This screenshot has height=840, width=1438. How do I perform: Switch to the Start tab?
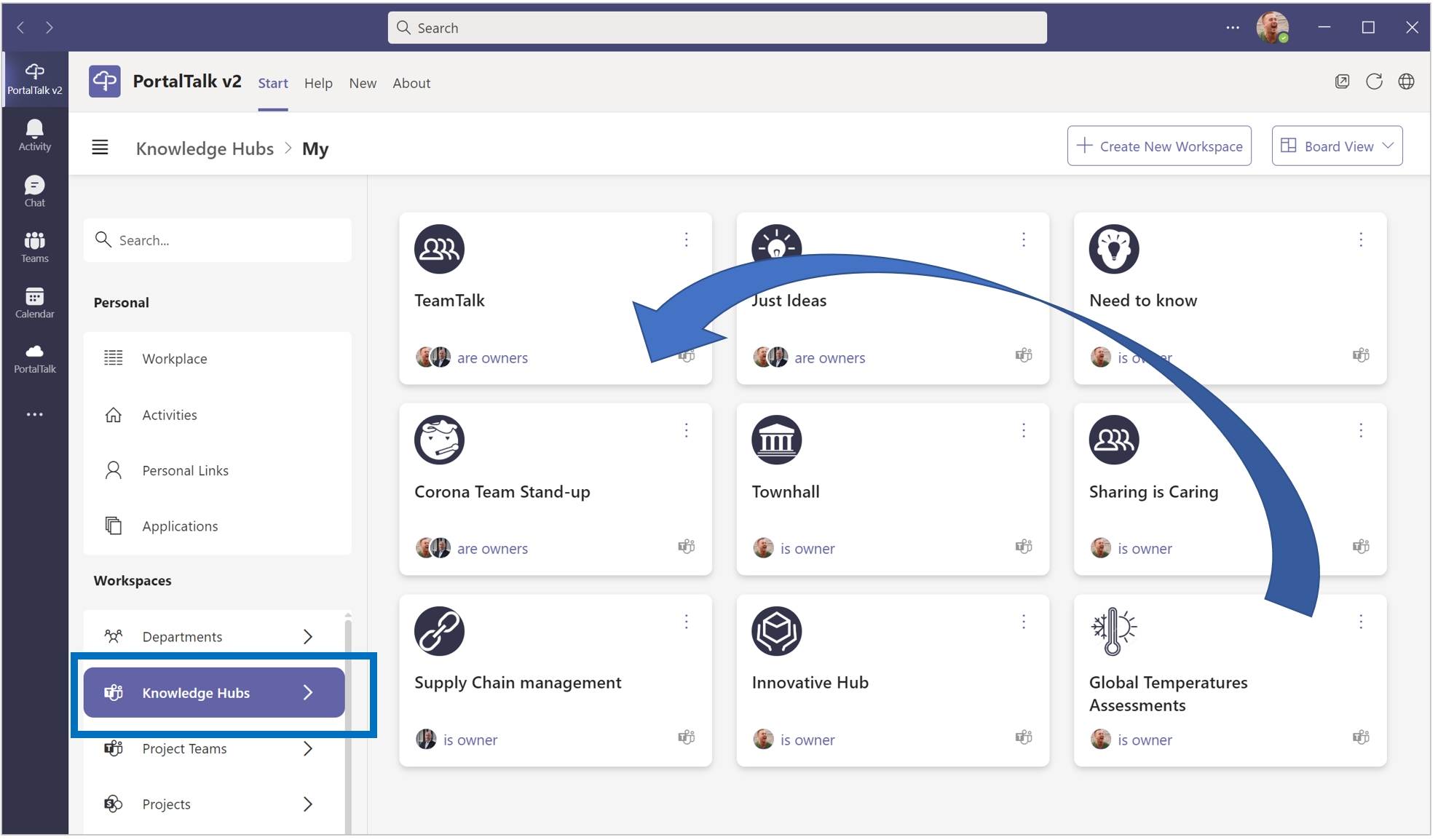pyautogui.click(x=273, y=83)
